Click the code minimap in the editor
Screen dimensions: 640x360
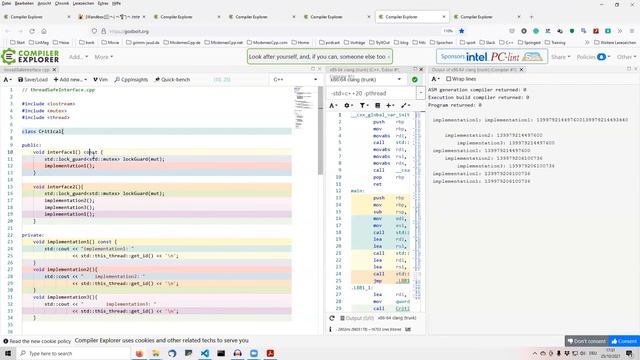tap(304, 107)
